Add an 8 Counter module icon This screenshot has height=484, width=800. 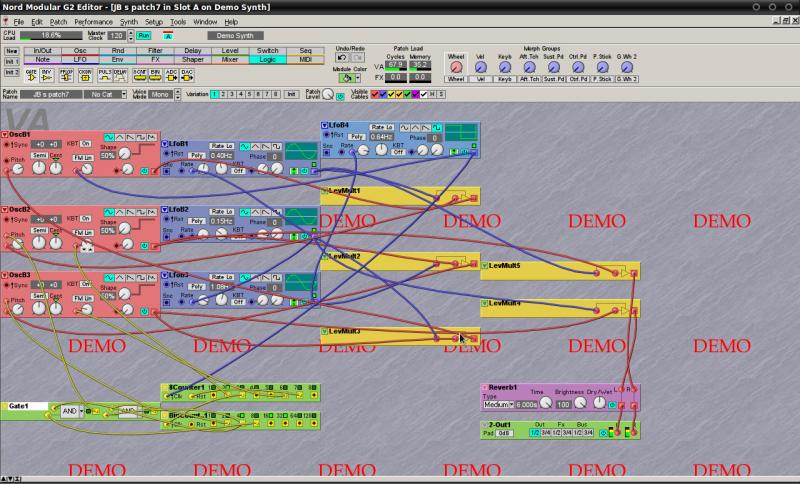tap(140, 75)
